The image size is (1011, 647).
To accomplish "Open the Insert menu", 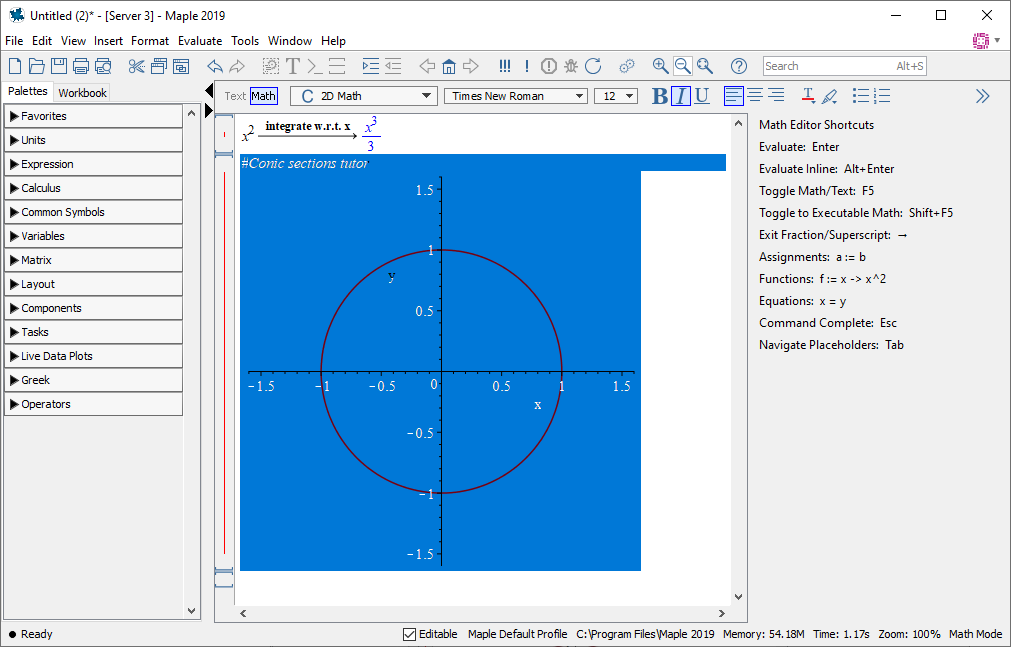I will [108, 41].
